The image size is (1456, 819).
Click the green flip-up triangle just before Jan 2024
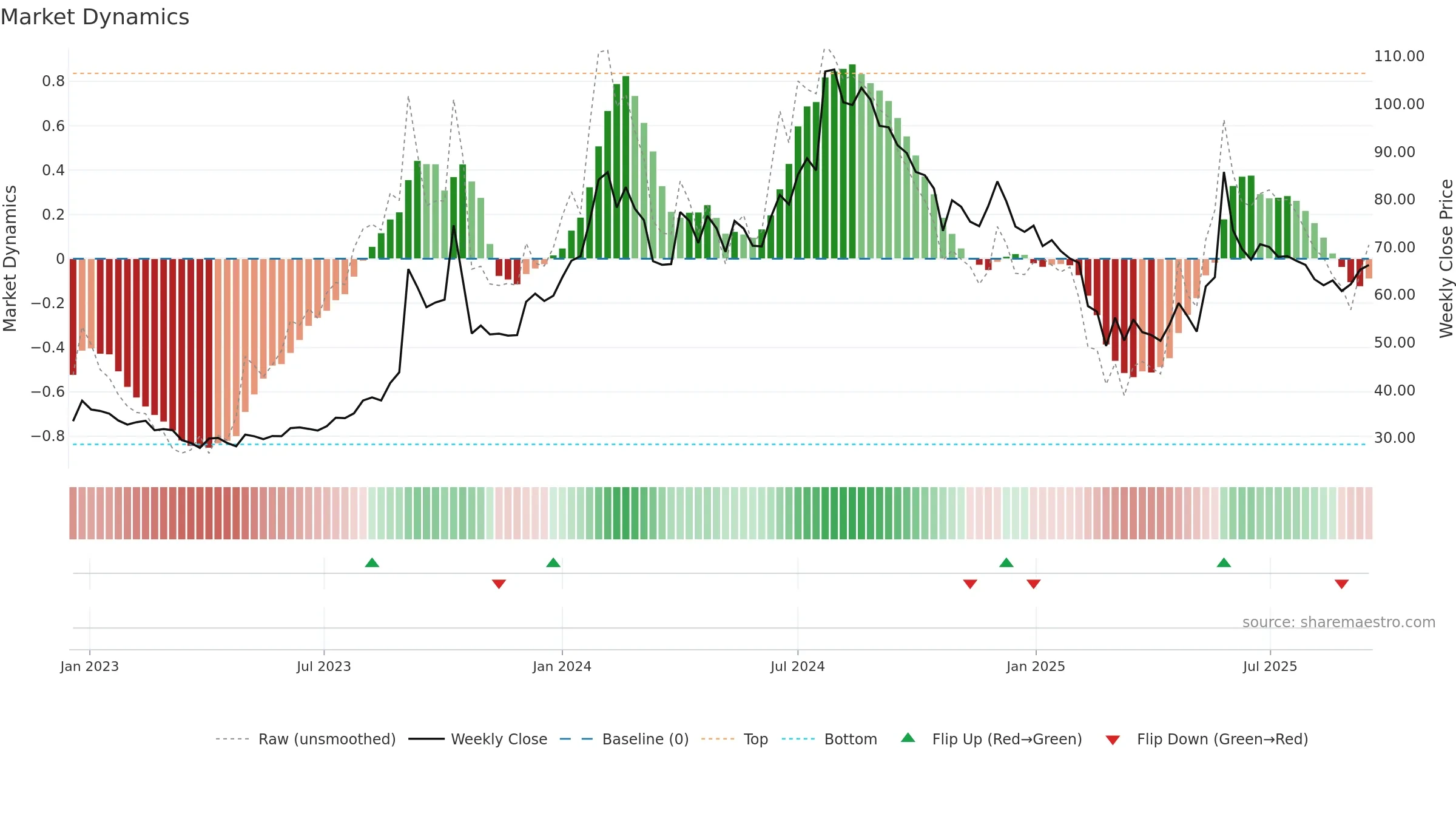coord(553,562)
